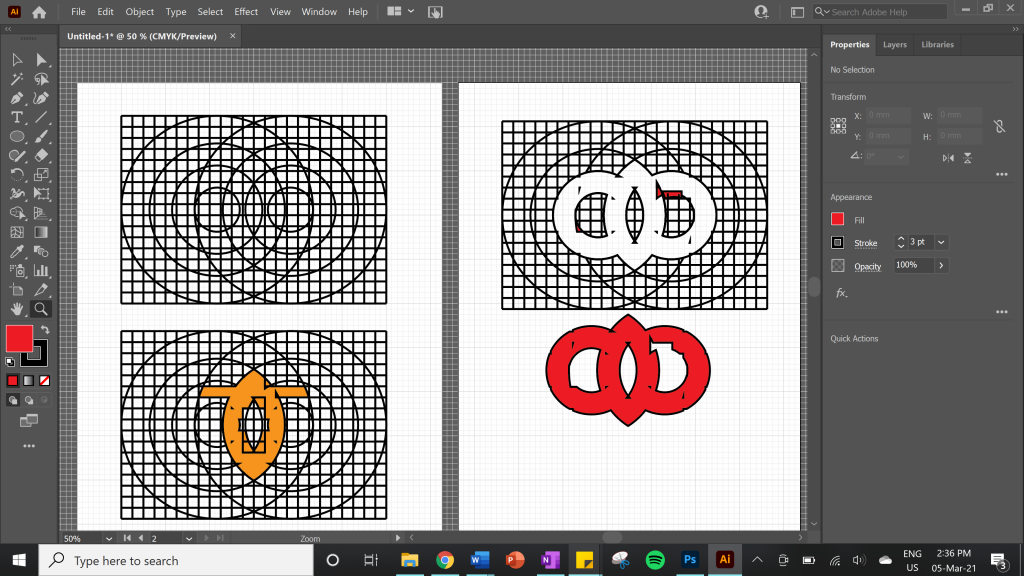Change the screen mode

(29, 421)
